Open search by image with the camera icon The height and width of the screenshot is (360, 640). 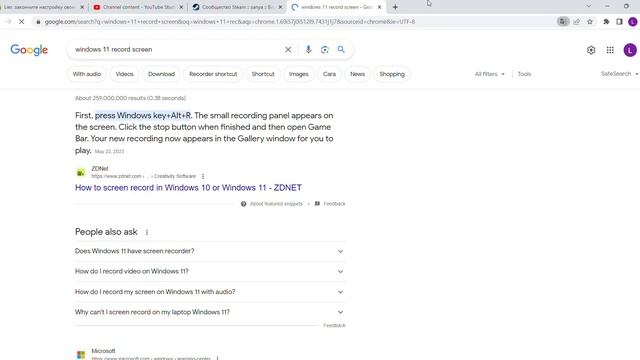(324, 49)
